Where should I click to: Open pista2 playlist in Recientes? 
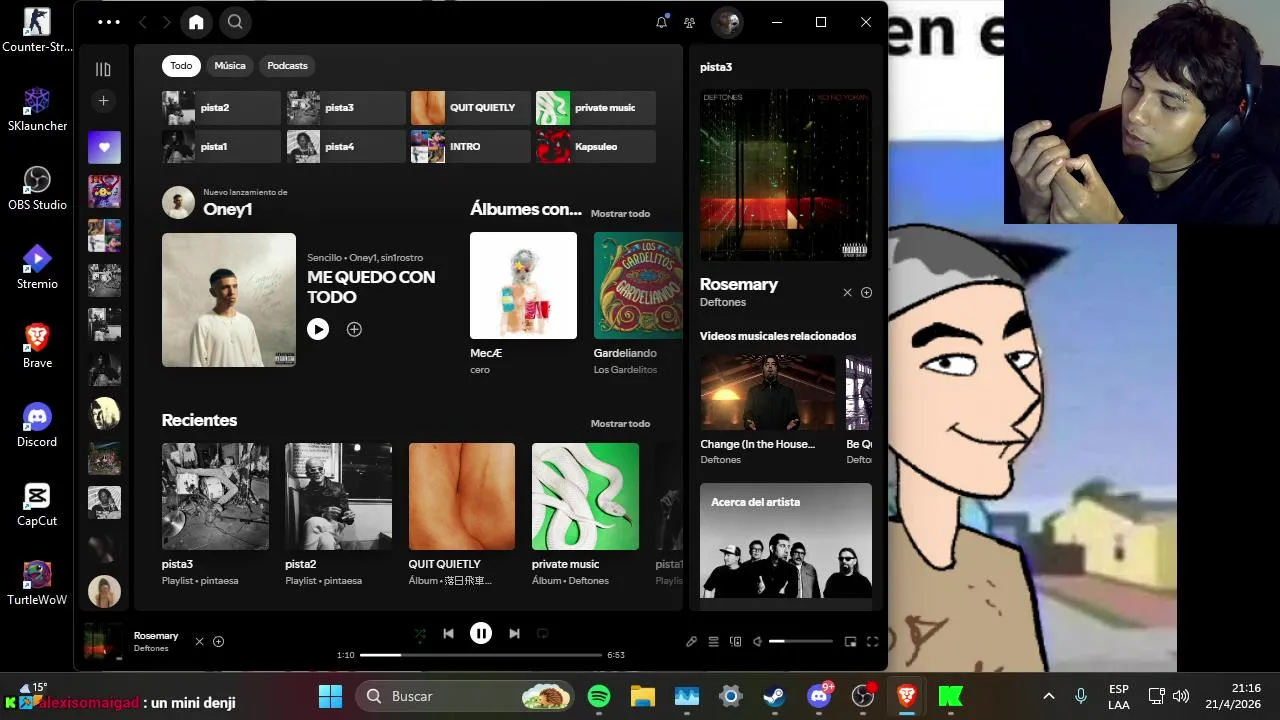click(338, 515)
